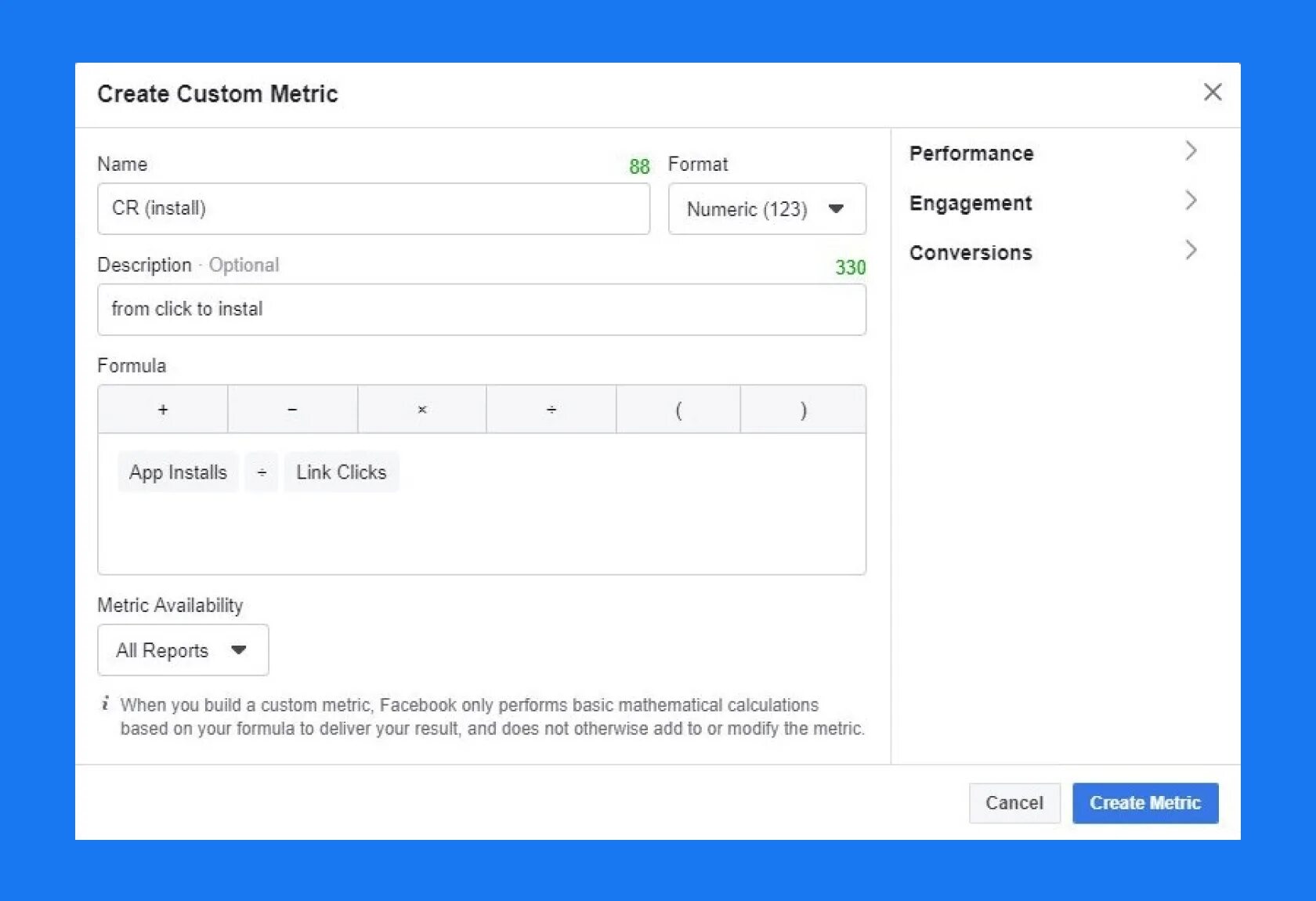Select the Link Clicks formula chip

tap(342, 472)
